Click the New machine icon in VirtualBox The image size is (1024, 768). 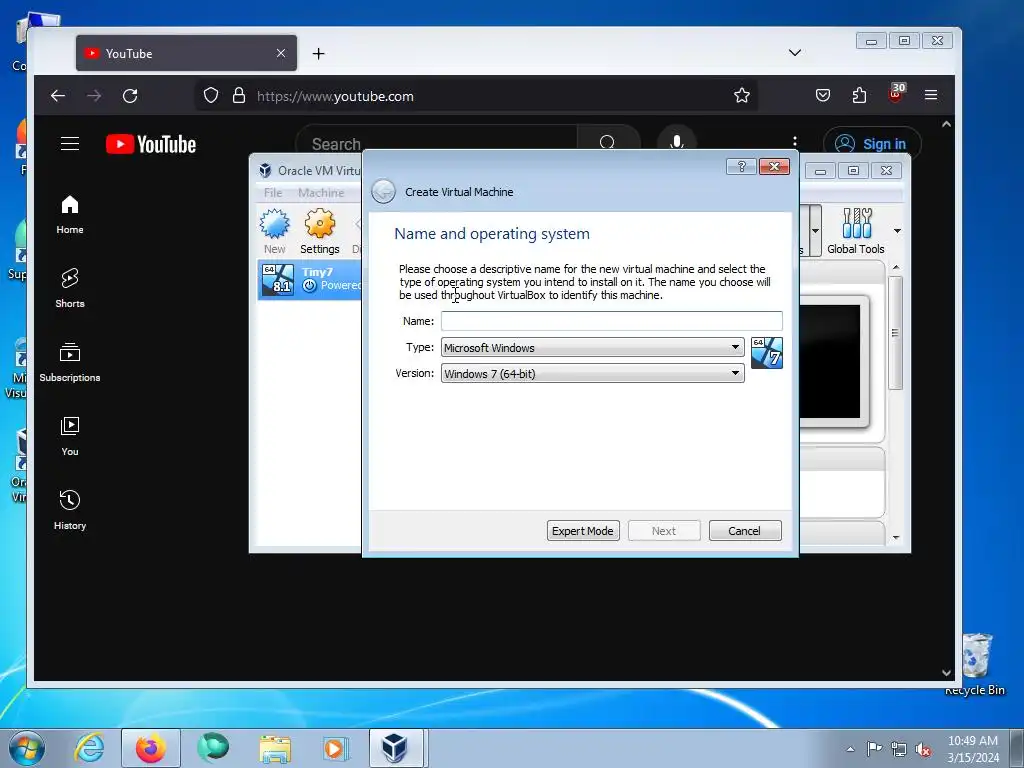(274, 231)
